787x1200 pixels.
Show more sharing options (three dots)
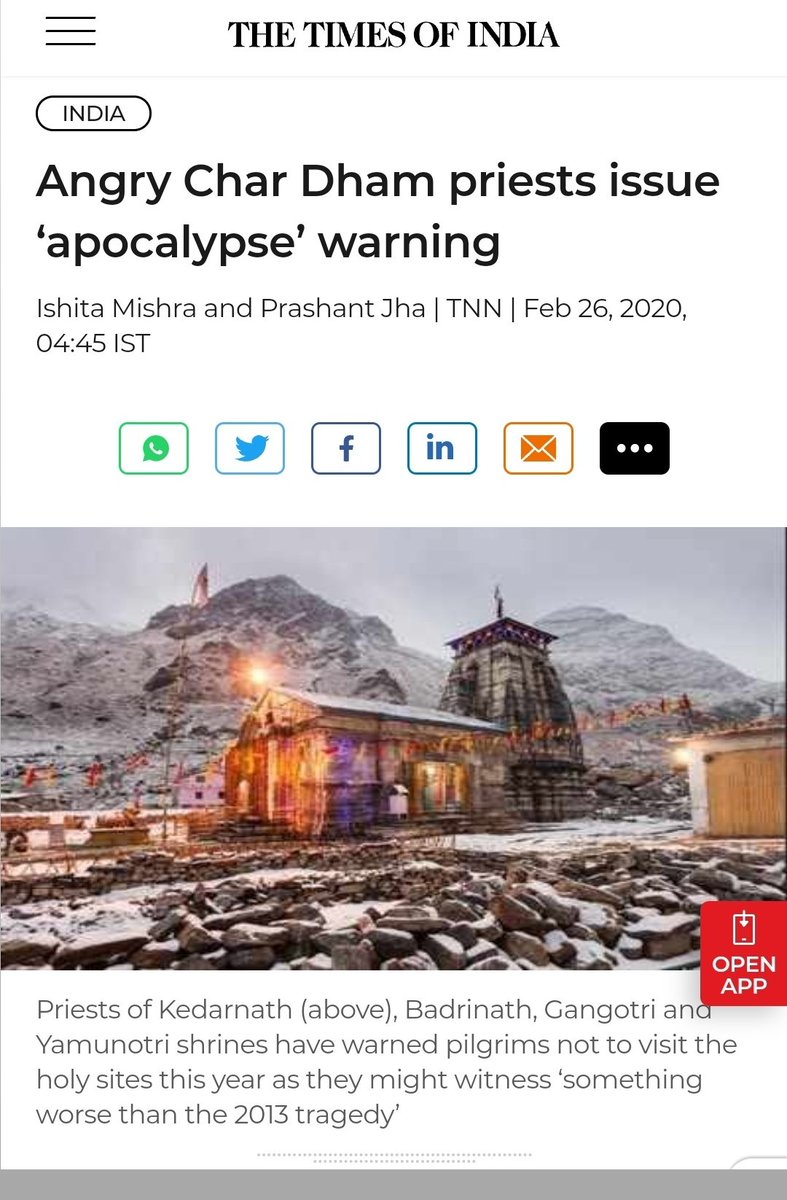[634, 448]
